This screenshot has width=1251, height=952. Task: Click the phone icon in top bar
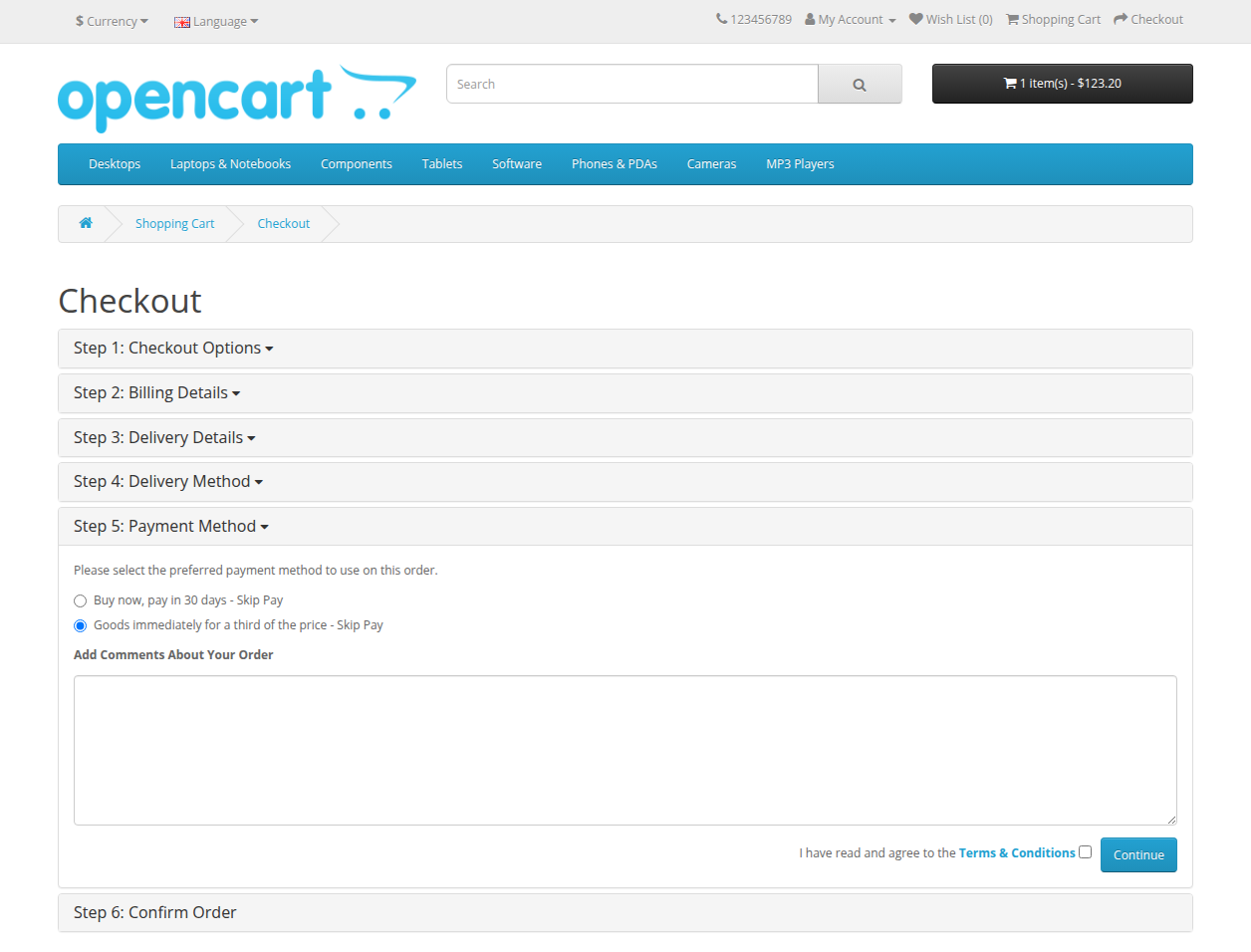click(721, 19)
